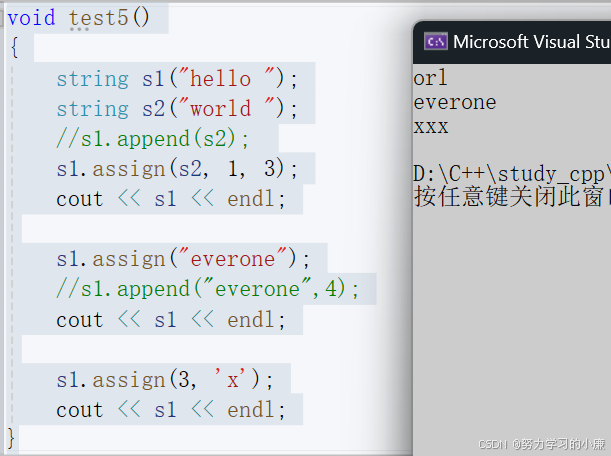
Task: Click the "hello " string literal
Action: [227, 78]
